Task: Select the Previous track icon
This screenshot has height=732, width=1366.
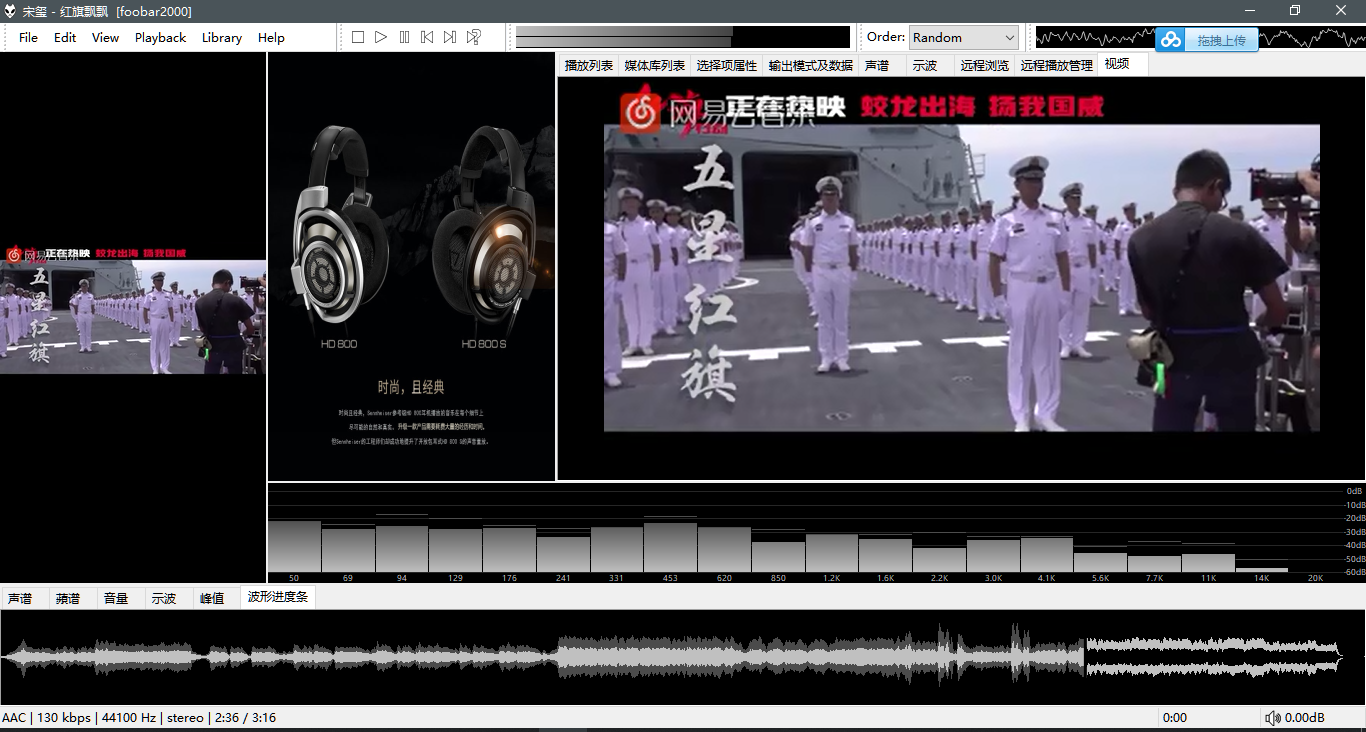Action: 426,36
